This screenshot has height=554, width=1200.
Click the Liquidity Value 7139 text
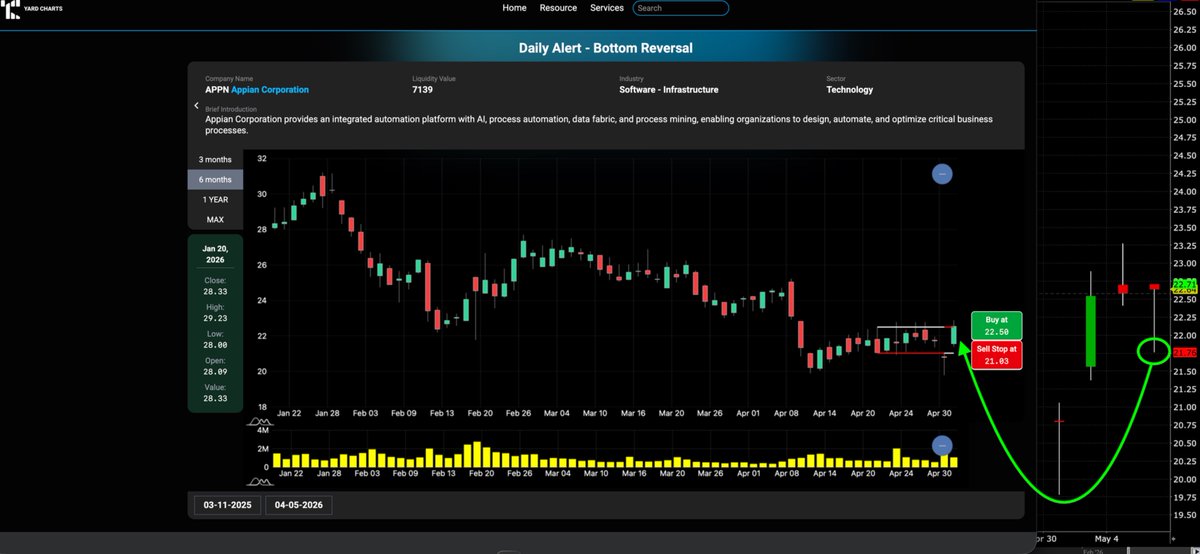[421, 90]
